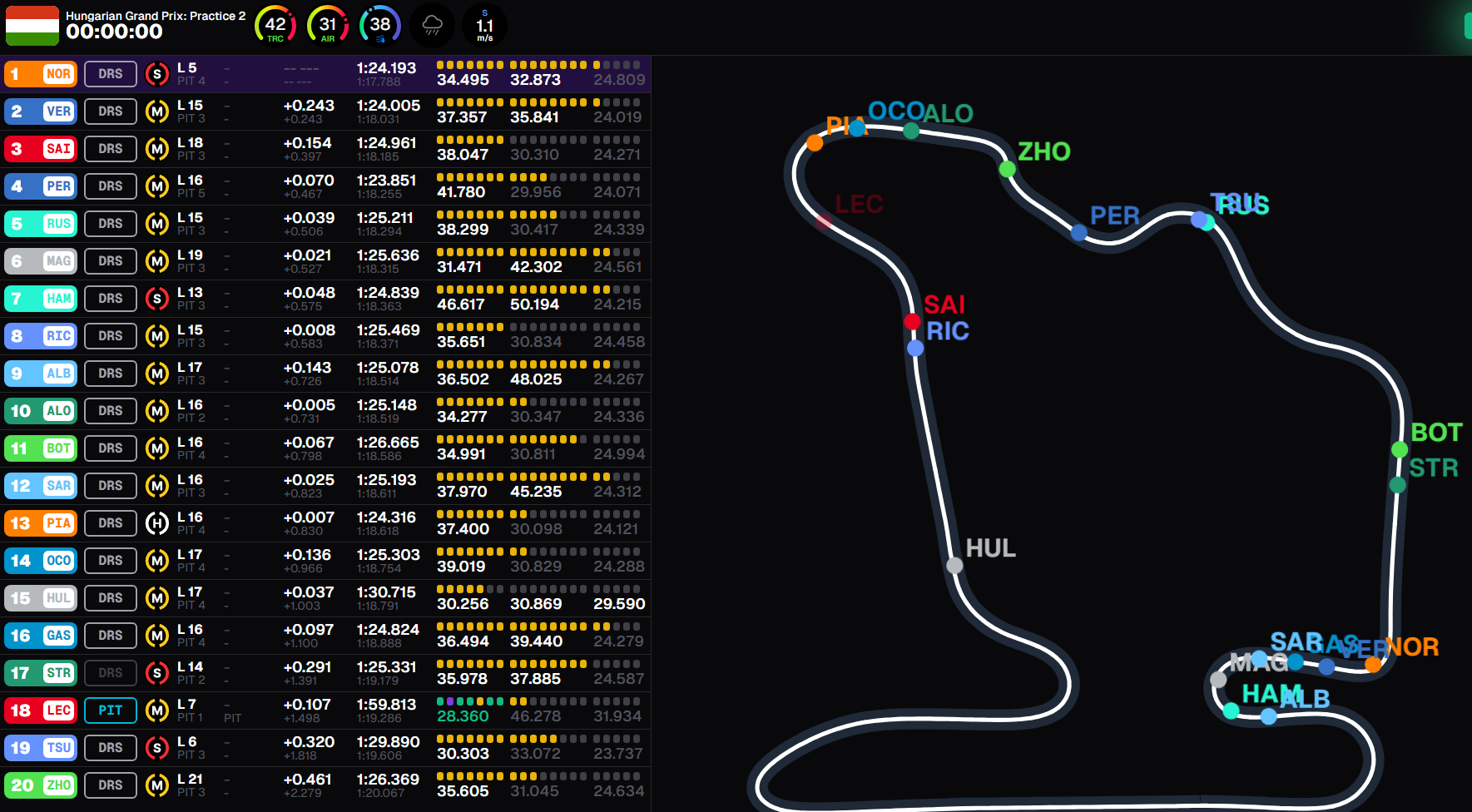Click the STR marker dot on track map
Screen dimensions: 1472x812
(x=1398, y=484)
